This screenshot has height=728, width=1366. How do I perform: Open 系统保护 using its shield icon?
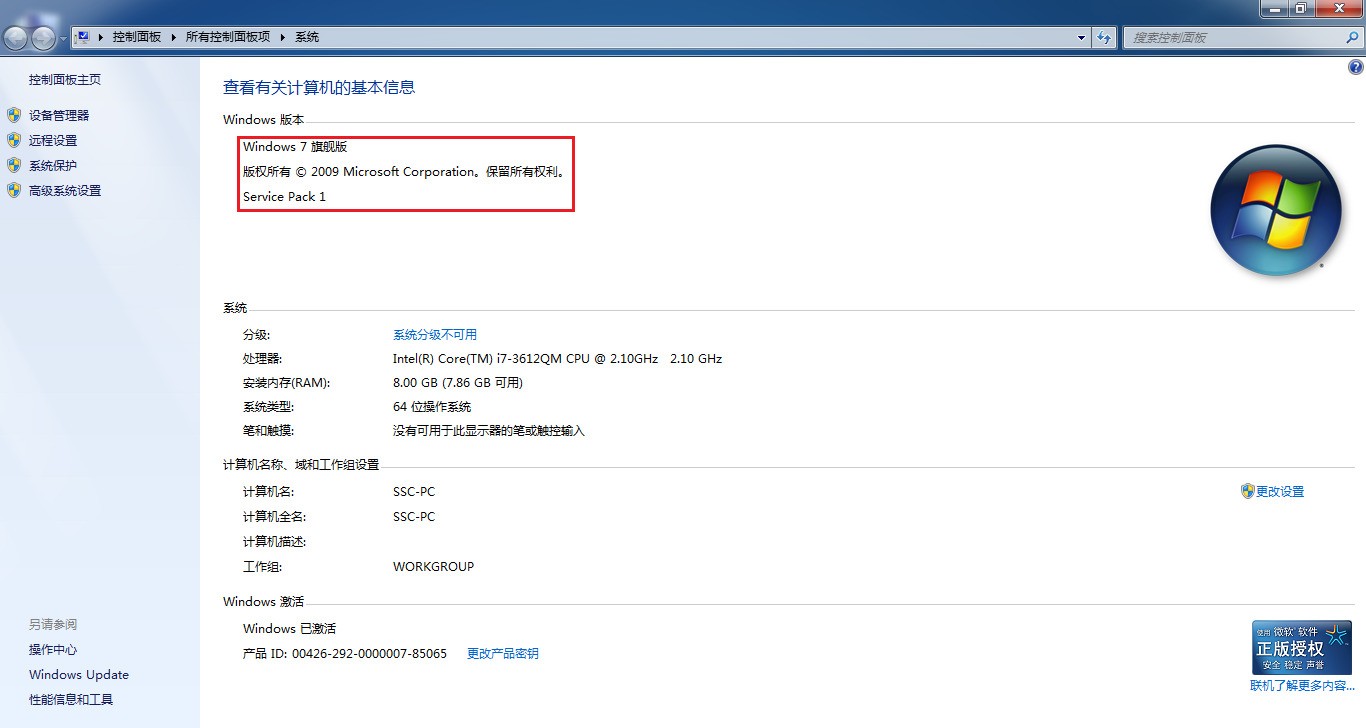[x=13, y=165]
